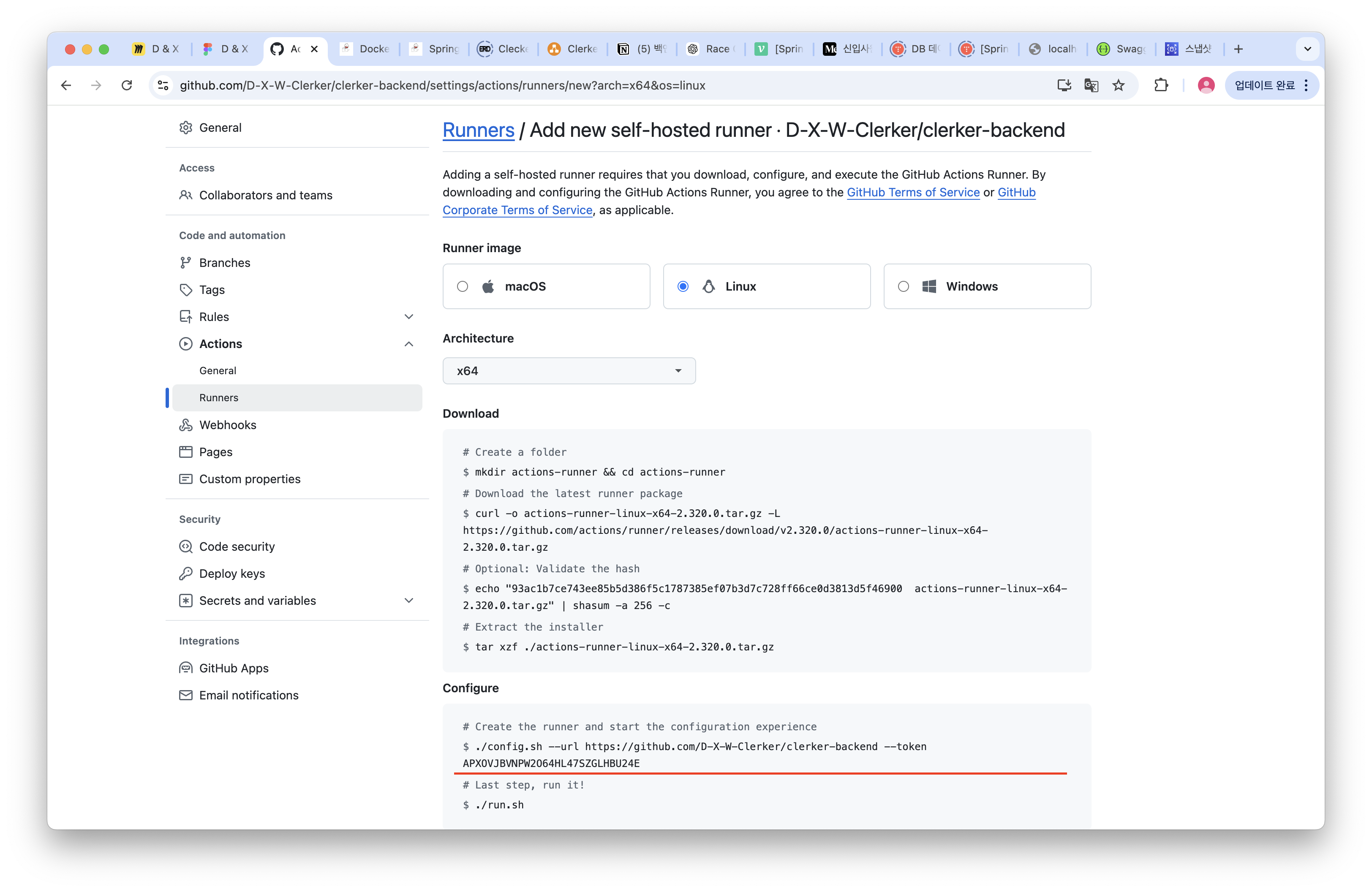Reload the page with the refresh icon

127,85
